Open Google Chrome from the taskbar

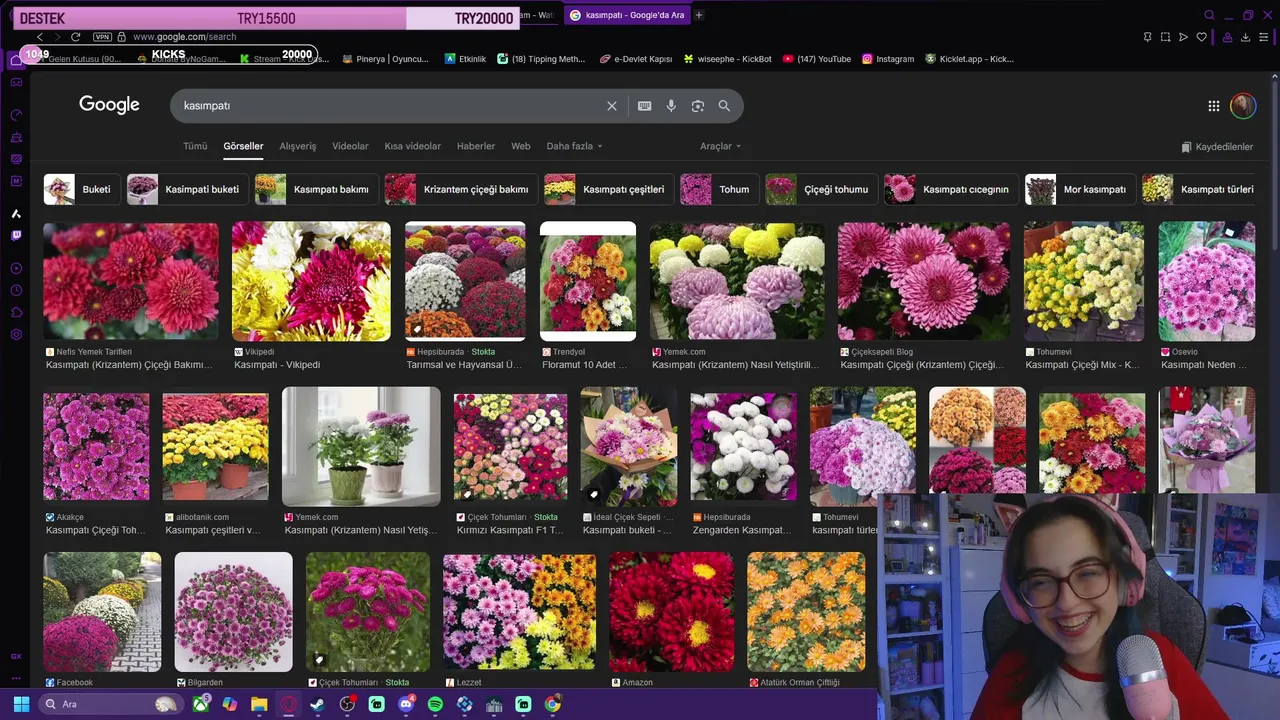(552, 704)
